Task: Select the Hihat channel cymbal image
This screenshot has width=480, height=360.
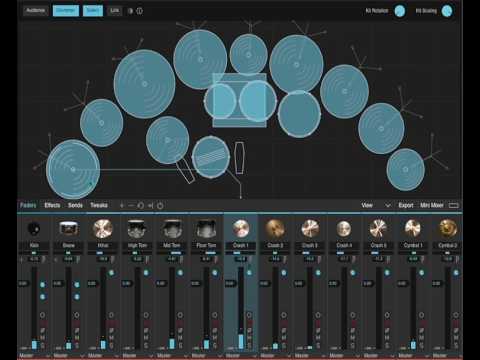Action: [x=103, y=229]
